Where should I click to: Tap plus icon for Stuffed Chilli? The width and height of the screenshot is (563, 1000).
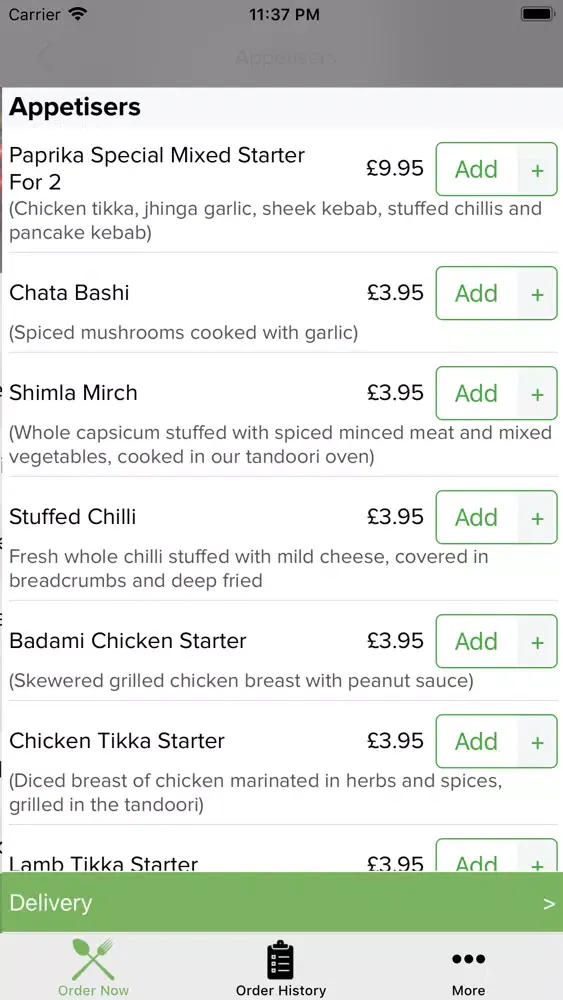[537, 517]
